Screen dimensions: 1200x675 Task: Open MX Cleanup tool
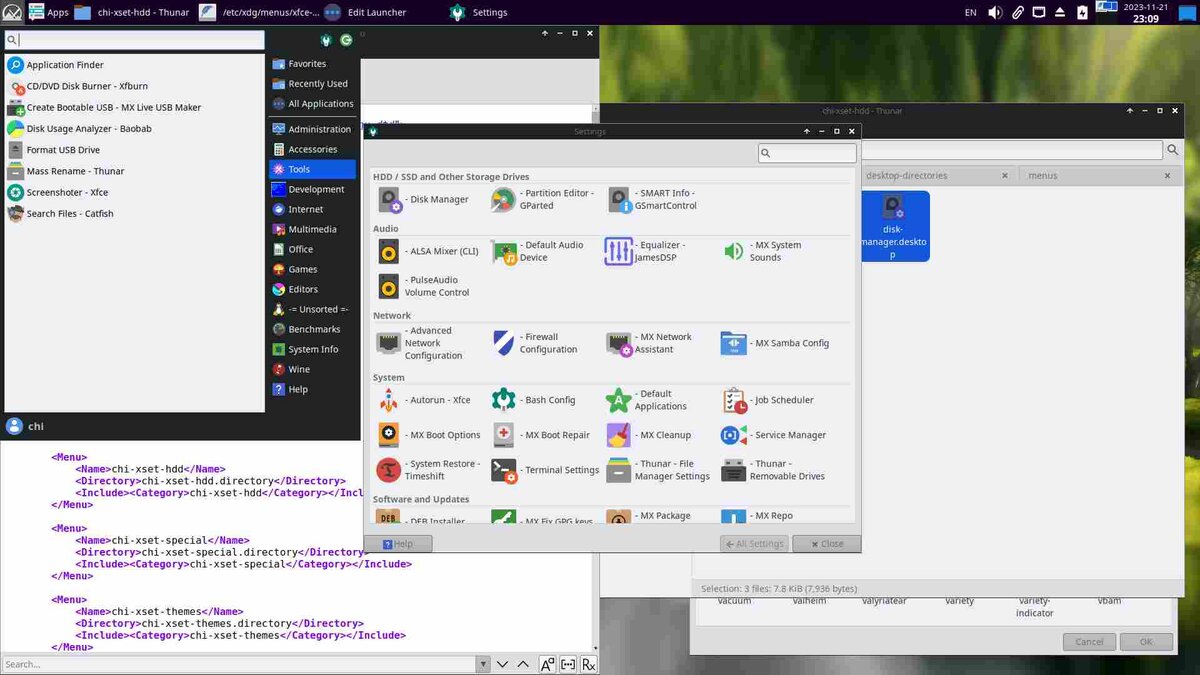point(649,435)
